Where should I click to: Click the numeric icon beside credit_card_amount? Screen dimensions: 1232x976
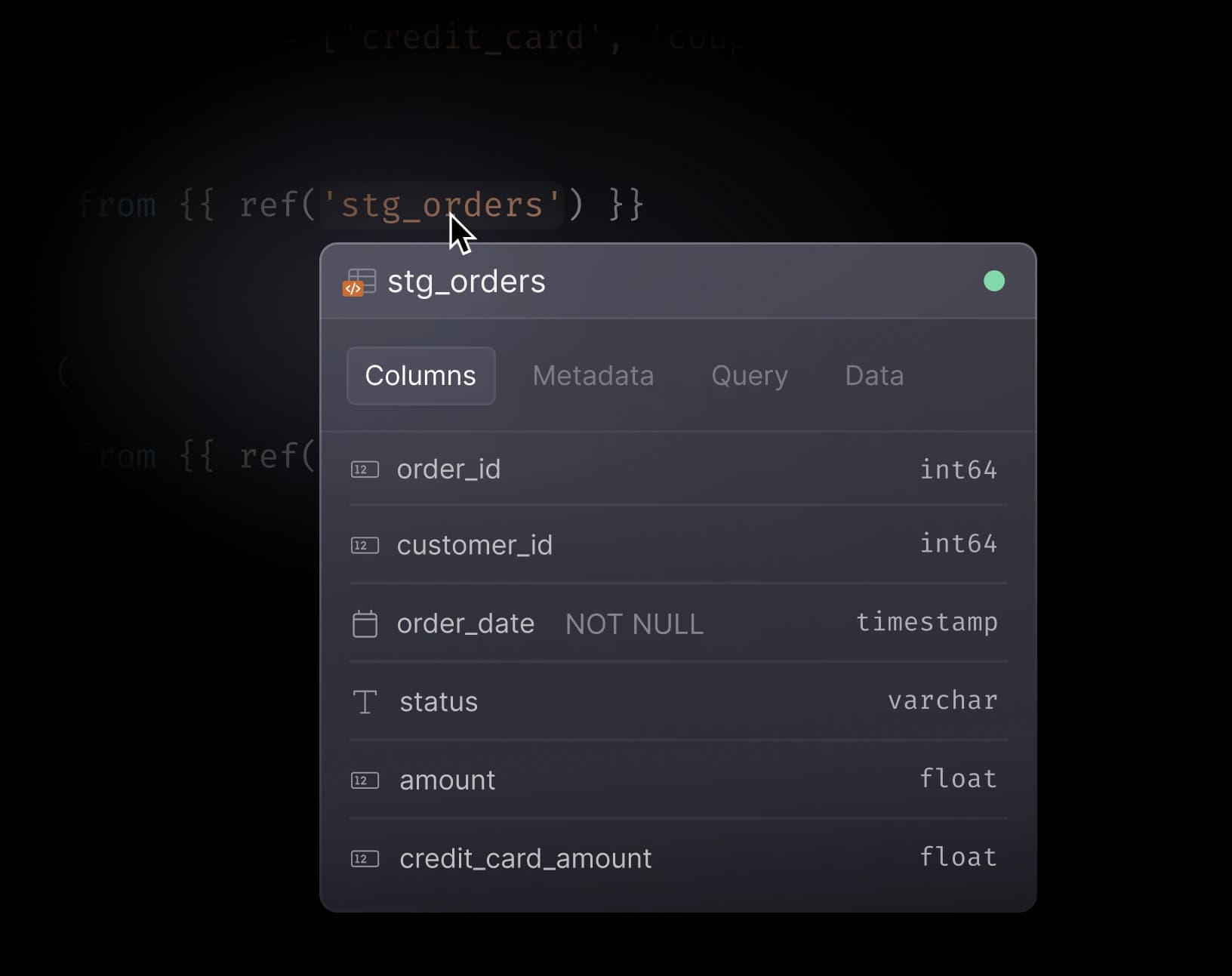365,859
